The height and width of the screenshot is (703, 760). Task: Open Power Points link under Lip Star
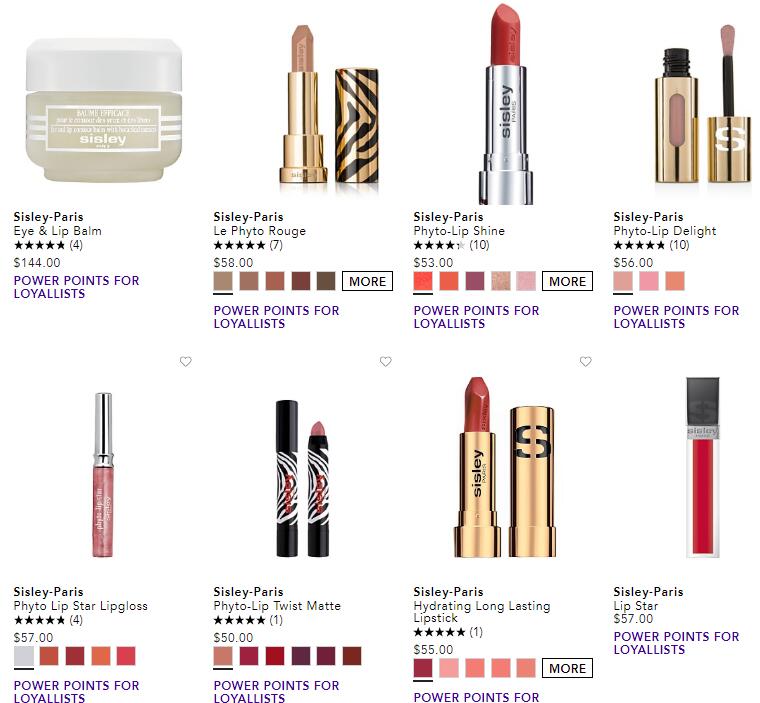point(677,643)
